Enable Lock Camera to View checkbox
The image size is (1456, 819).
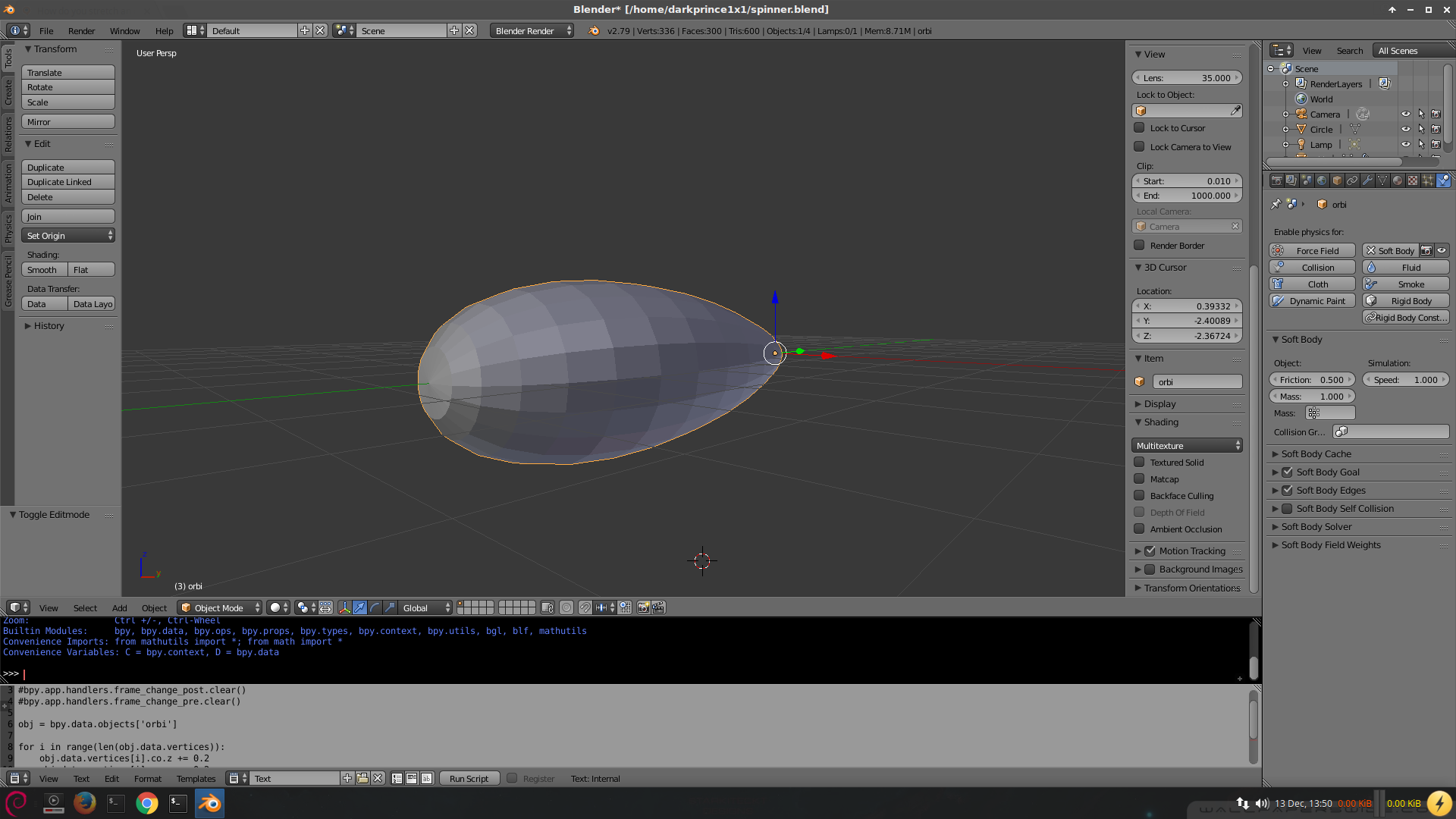[1139, 146]
